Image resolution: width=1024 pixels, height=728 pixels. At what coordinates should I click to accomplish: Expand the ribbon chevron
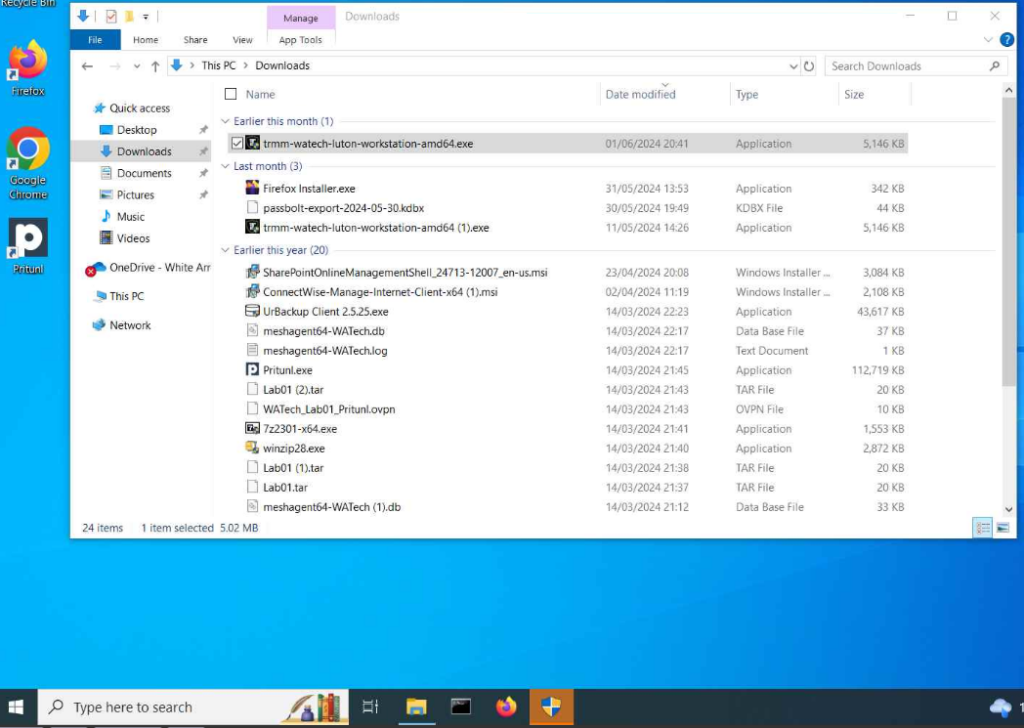[988, 40]
